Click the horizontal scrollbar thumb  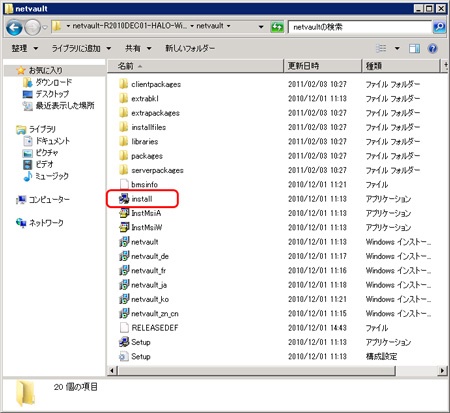[256, 370]
